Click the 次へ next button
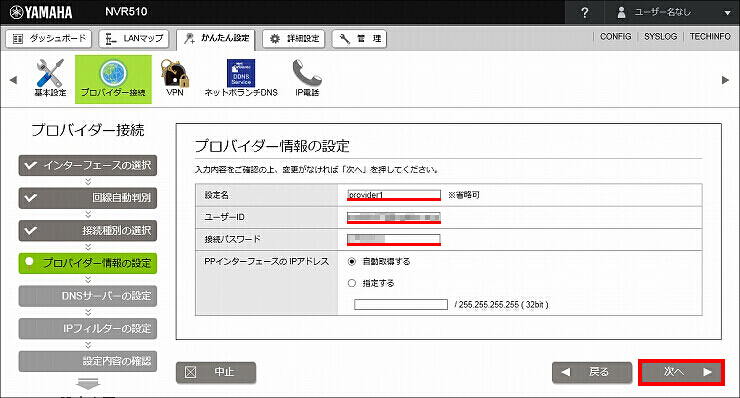 [681, 372]
